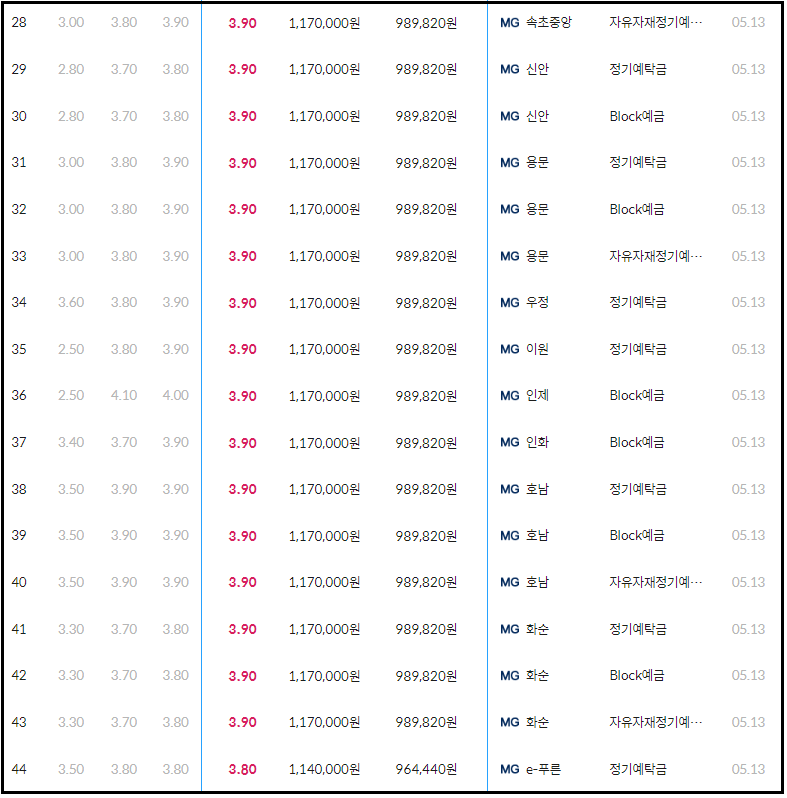Click 정기예탁금 product in e-푸른 row
This screenshot has width=787, height=798.
pos(638,769)
